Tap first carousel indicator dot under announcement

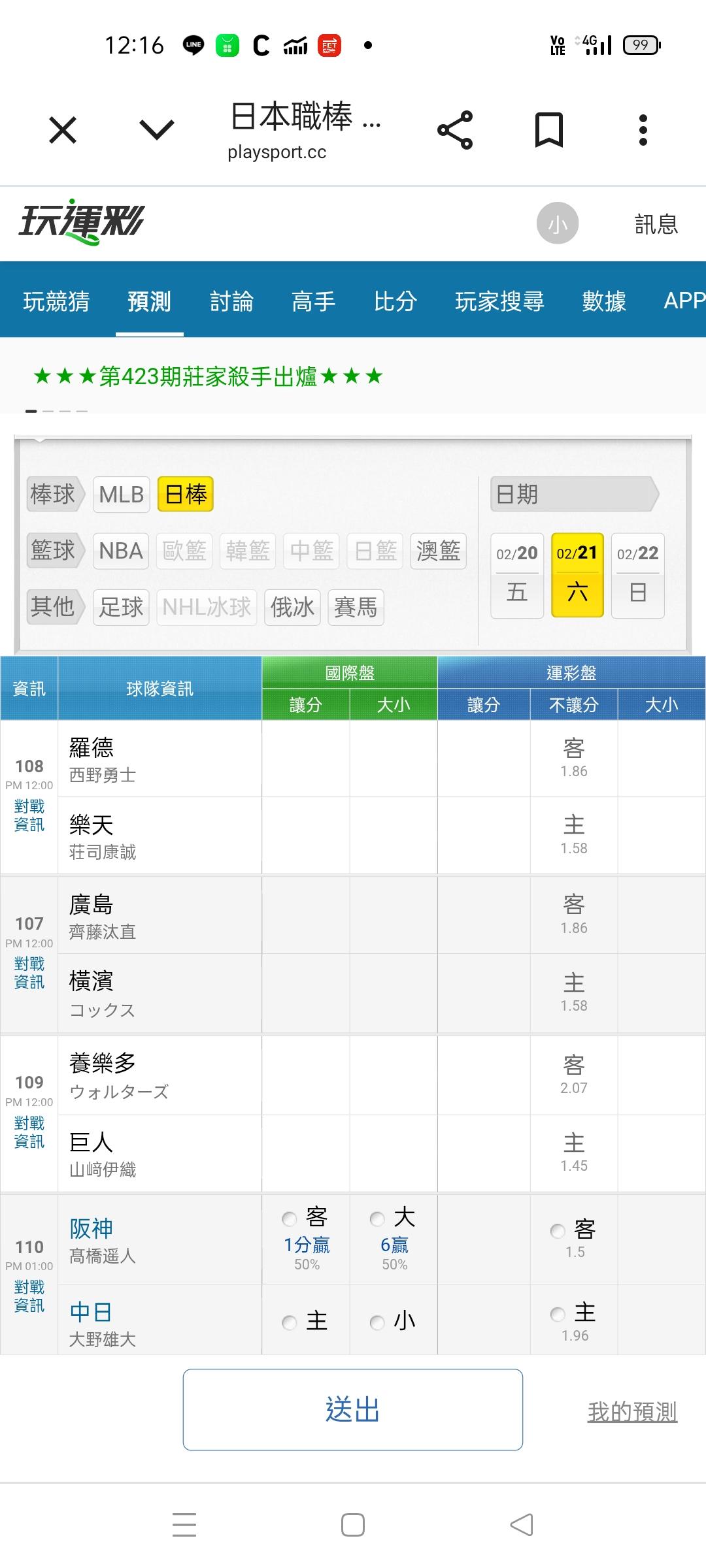click(x=31, y=411)
